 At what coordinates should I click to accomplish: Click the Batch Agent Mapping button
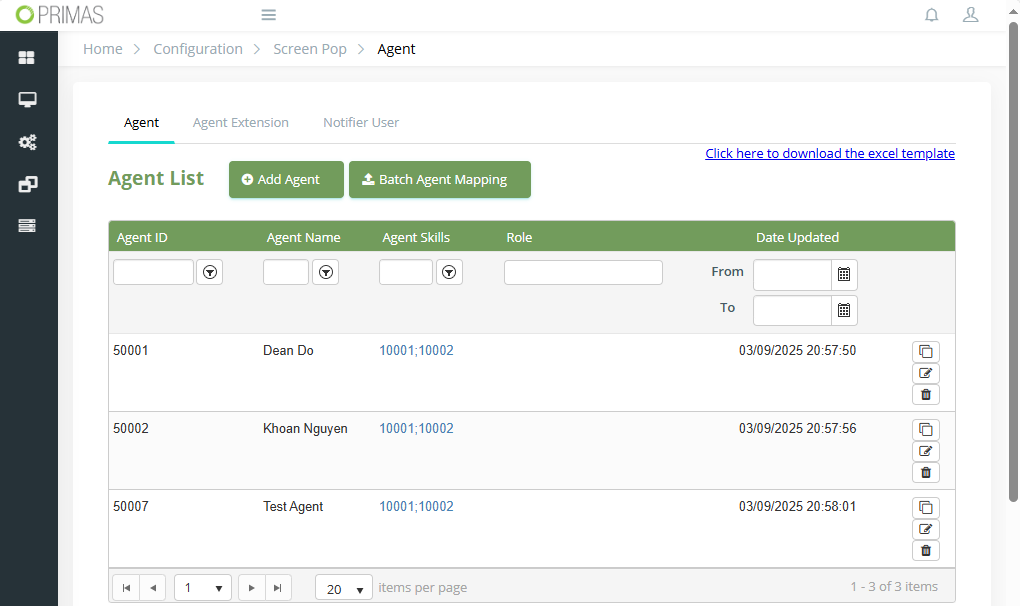[439, 180]
